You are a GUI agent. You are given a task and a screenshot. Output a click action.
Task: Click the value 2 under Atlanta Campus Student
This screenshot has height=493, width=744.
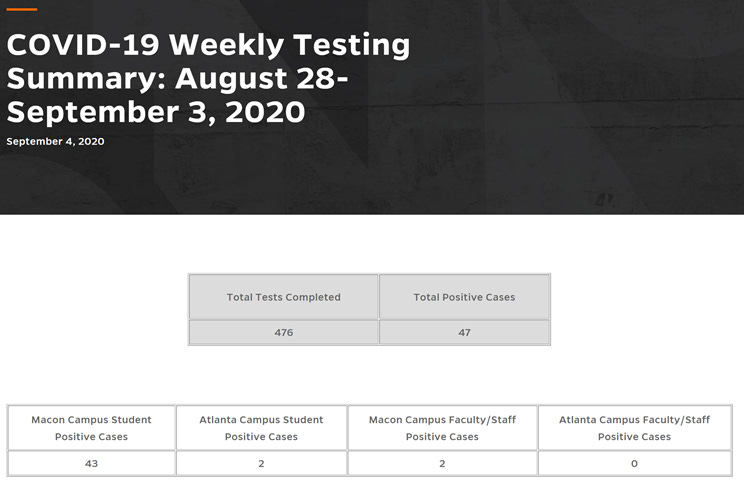(x=261, y=464)
